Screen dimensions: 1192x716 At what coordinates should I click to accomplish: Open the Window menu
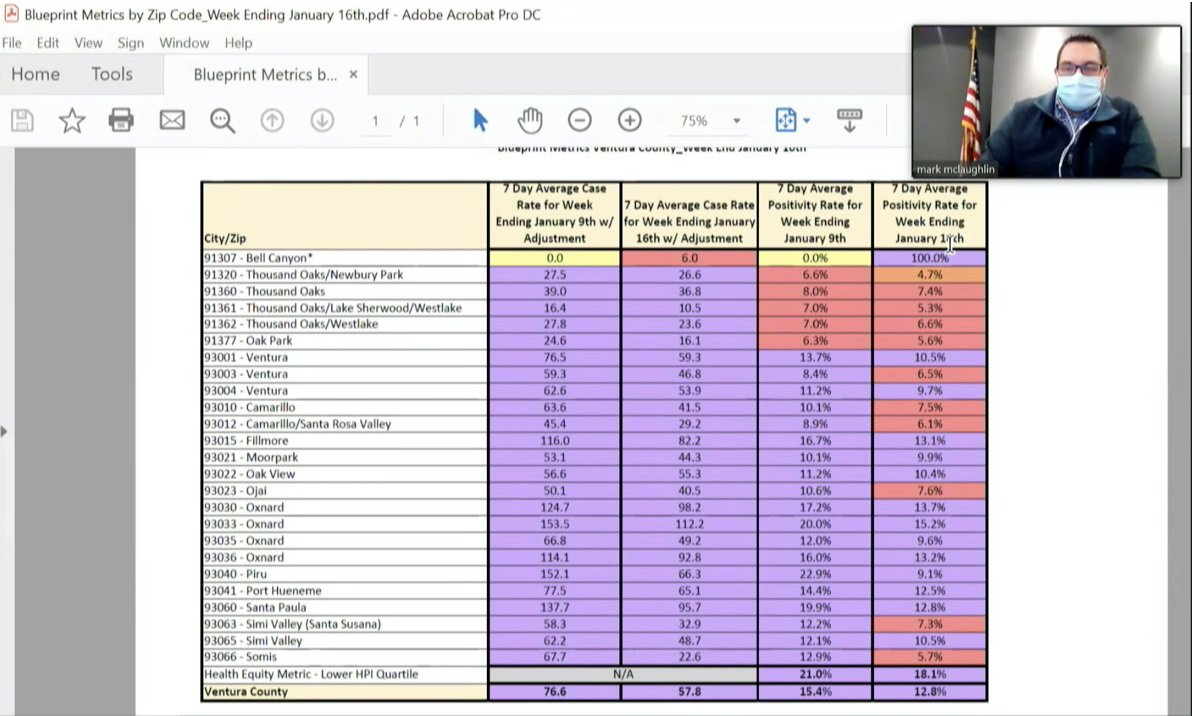[184, 43]
